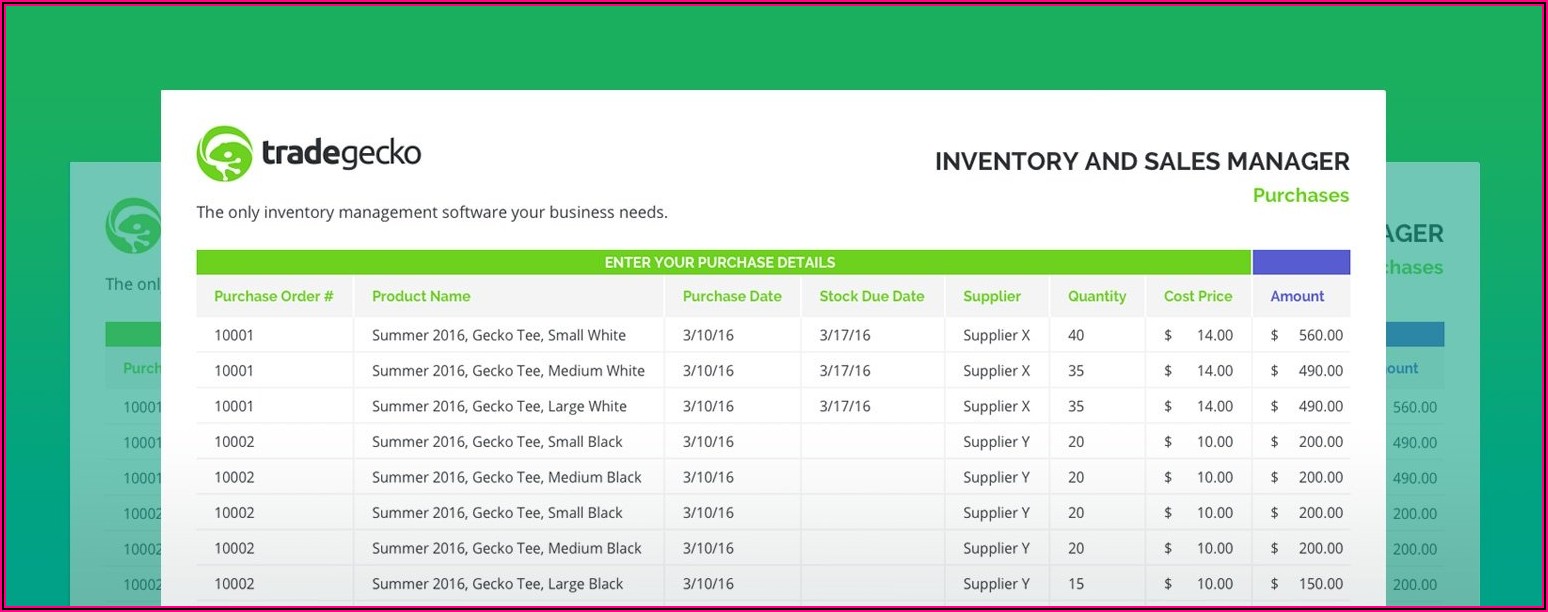The height and width of the screenshot is (612, 1548).
Task: Click the blue header block above Amount
Action: click(x=1301, y=263)
